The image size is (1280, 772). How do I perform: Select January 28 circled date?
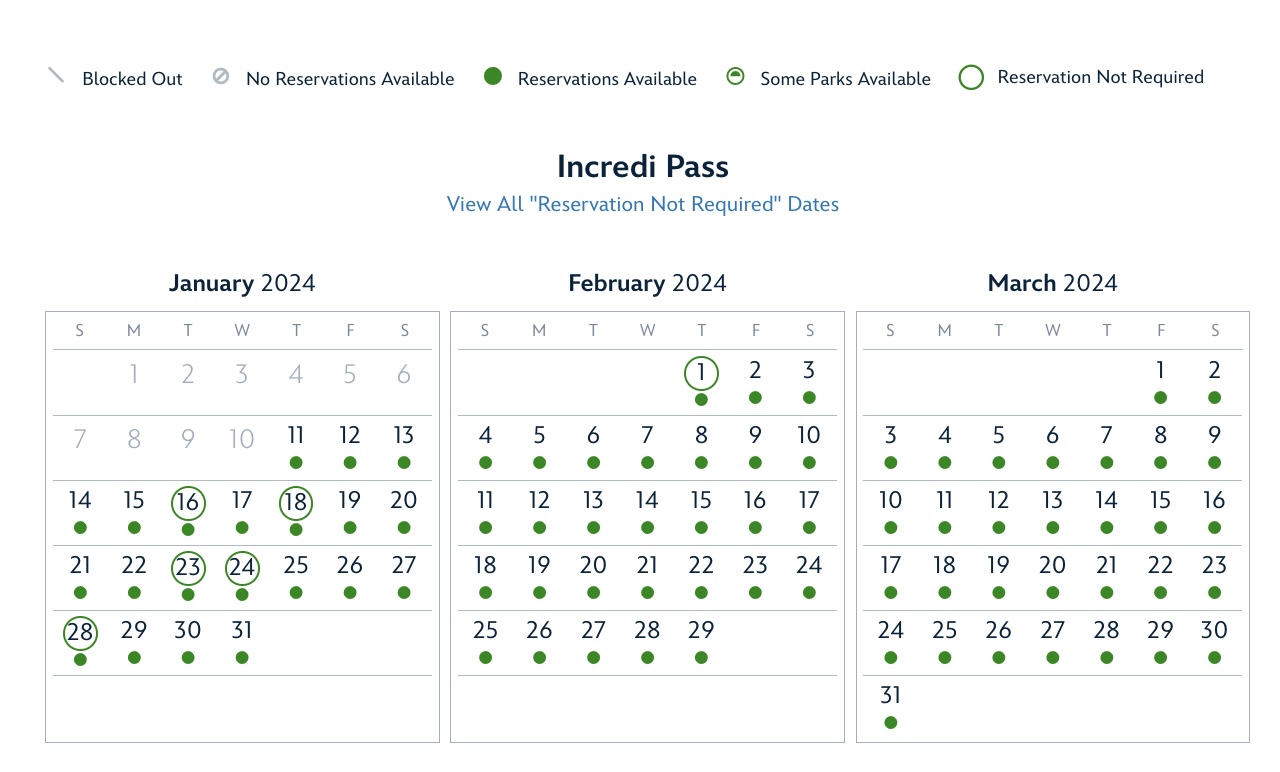(x=80, y=633)
